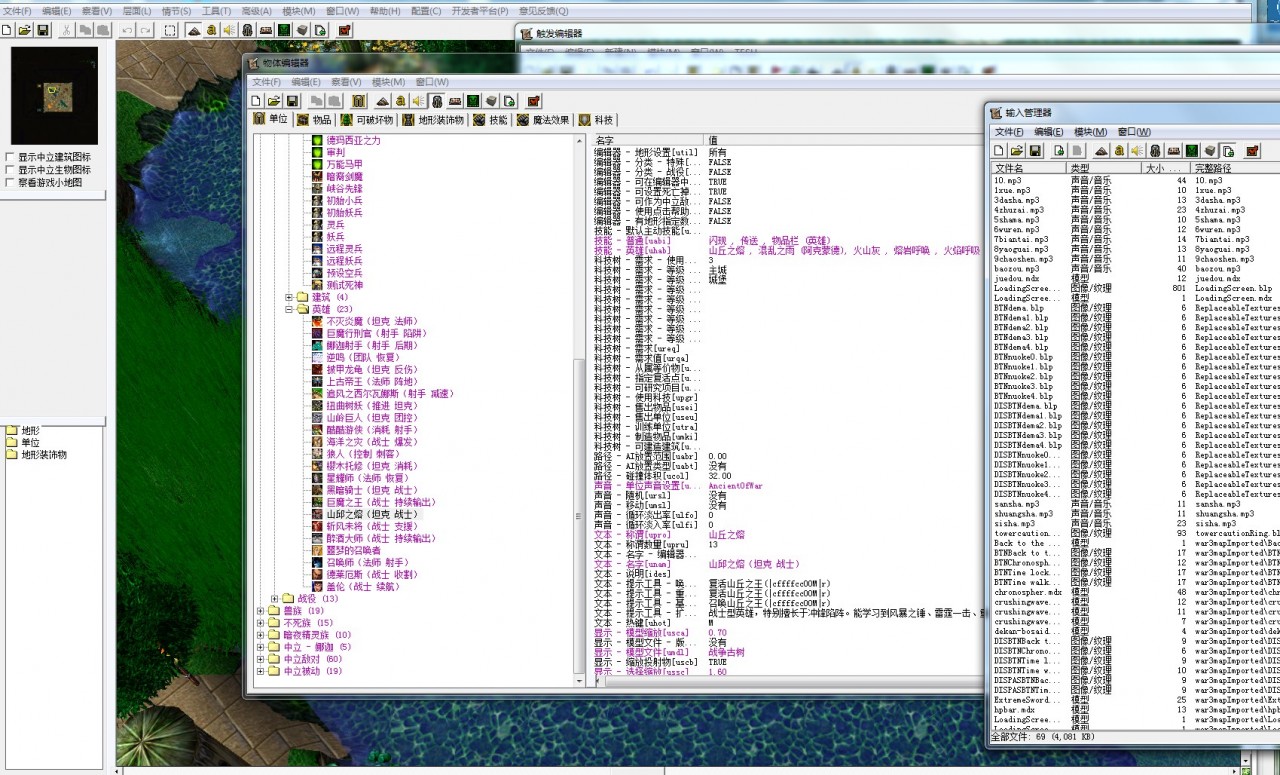Click New Map icon in main toolbar
The image size is (1280, 775).
coord(7,30)
